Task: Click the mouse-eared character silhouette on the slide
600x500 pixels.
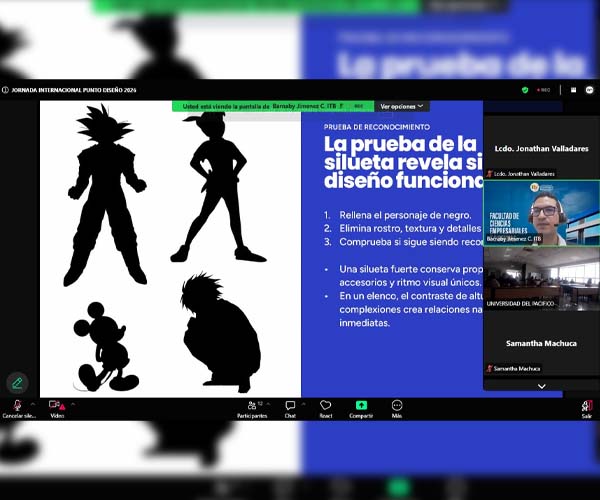Action: click(105, 347)
